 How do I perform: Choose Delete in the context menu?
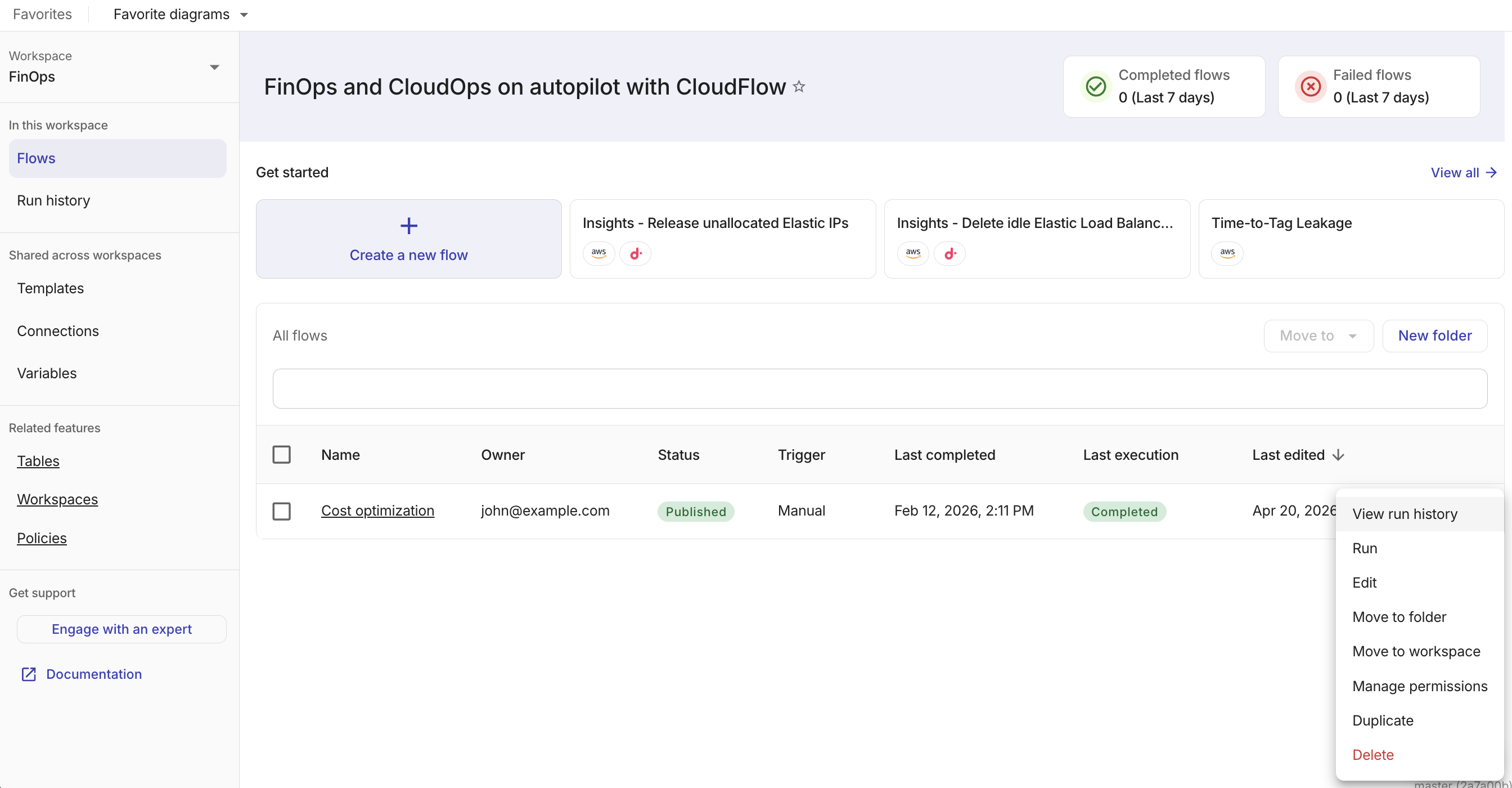click(x=1419, y=755)
